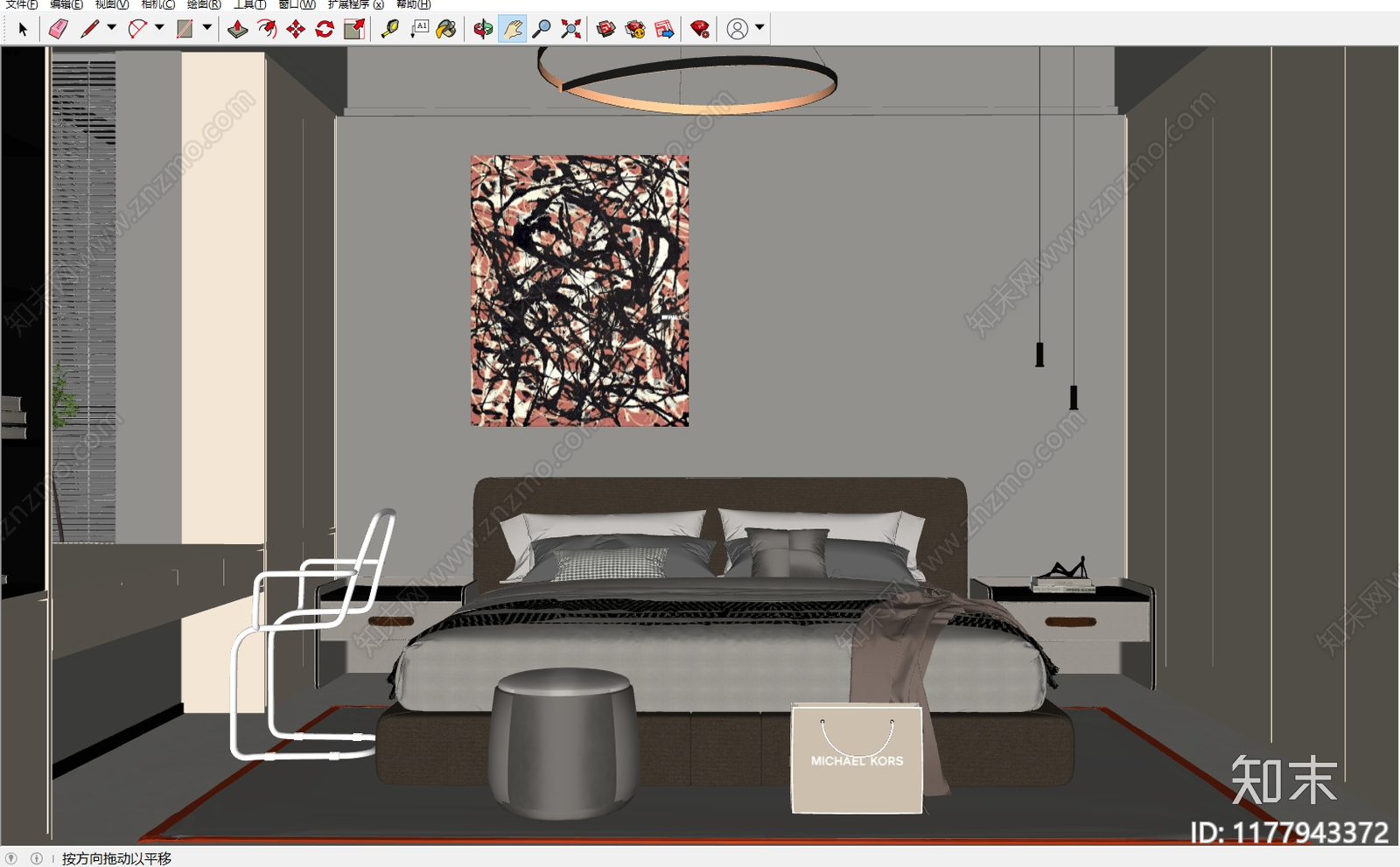Click Zoom Extents tool
Viewport: 1400px width, 867px height.
(570, 29)
